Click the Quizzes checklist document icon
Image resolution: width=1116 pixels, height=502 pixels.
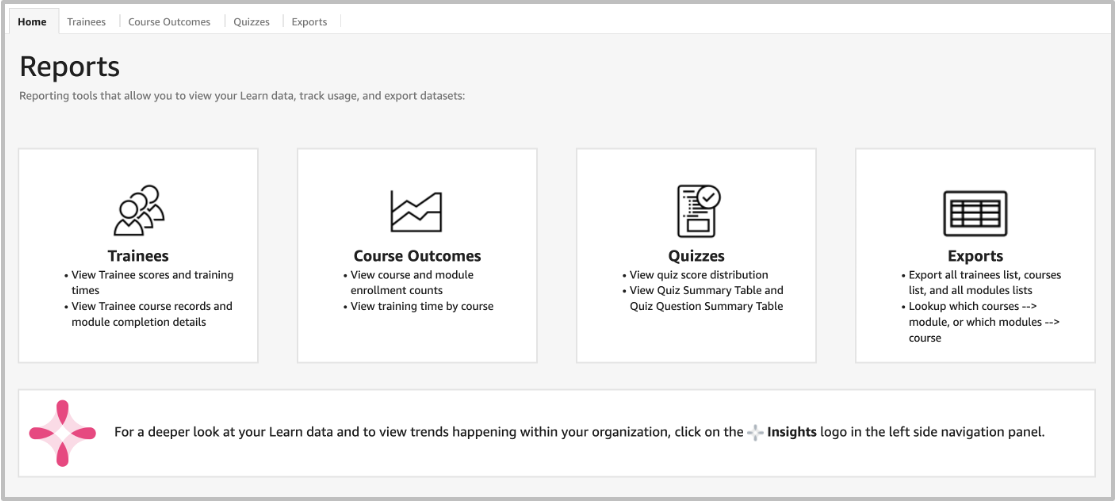click(x=698, y=211)
